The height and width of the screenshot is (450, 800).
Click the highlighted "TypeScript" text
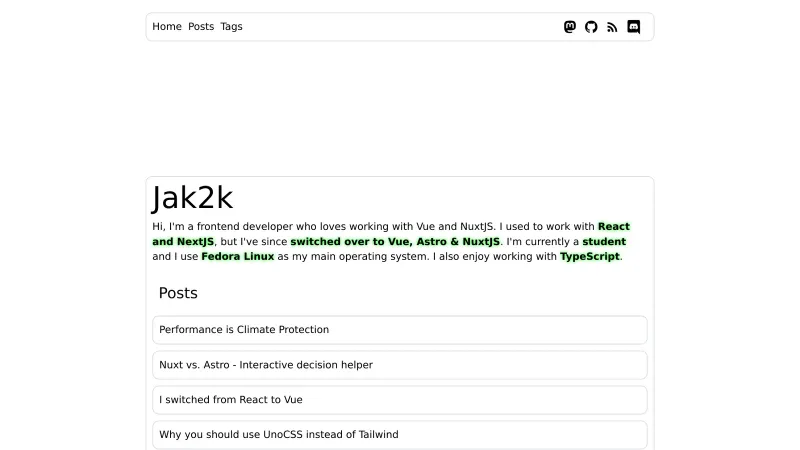coord(589,256)
